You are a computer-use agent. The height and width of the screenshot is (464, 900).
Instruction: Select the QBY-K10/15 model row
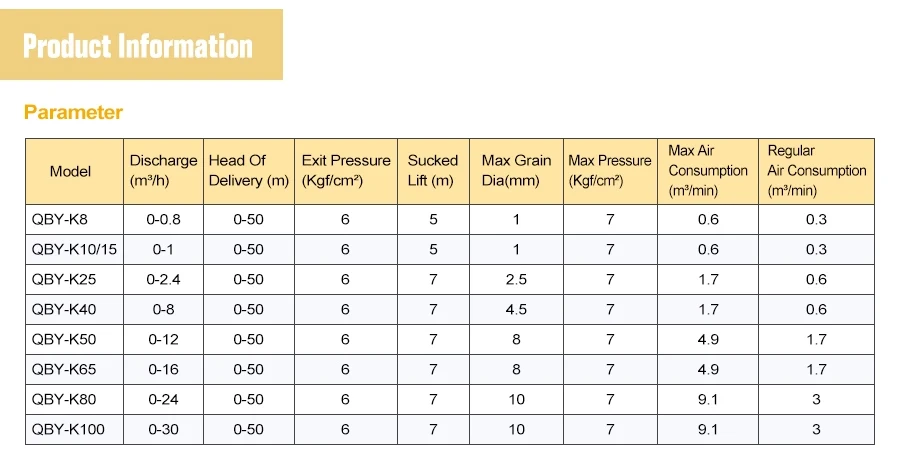[449, 249]
